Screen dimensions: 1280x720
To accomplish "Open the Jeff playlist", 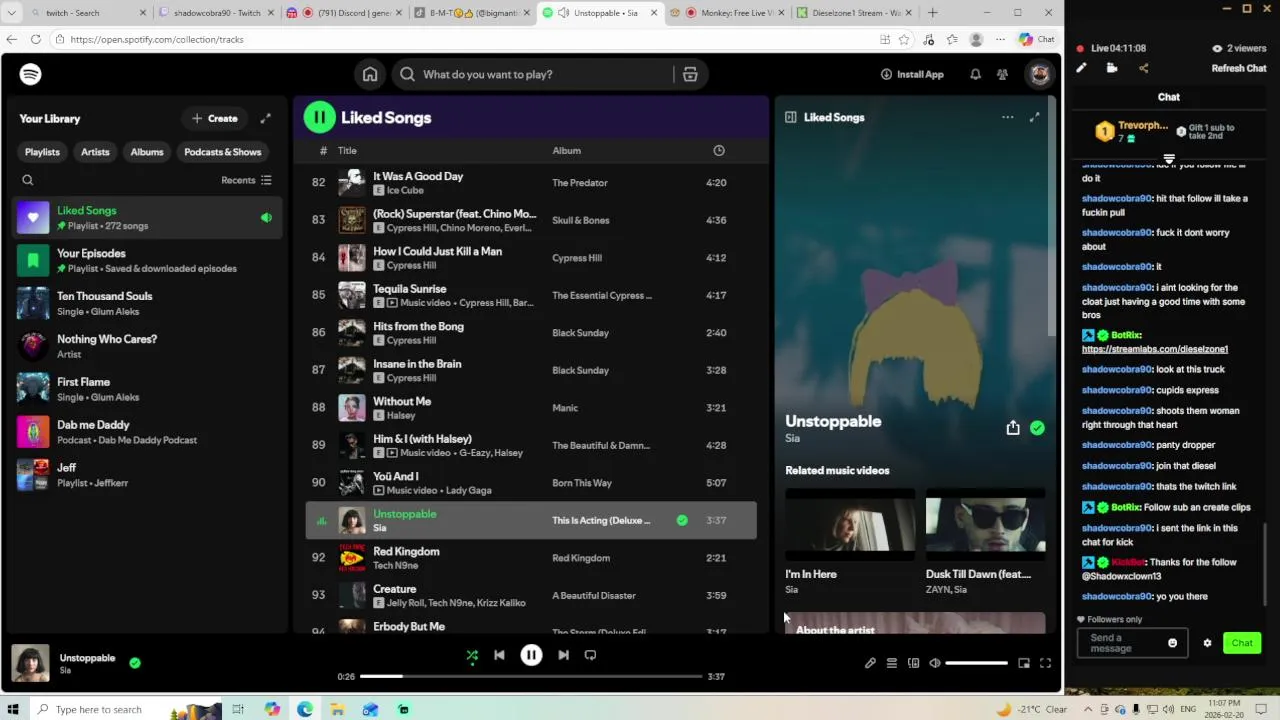I will tap(148, 475).
